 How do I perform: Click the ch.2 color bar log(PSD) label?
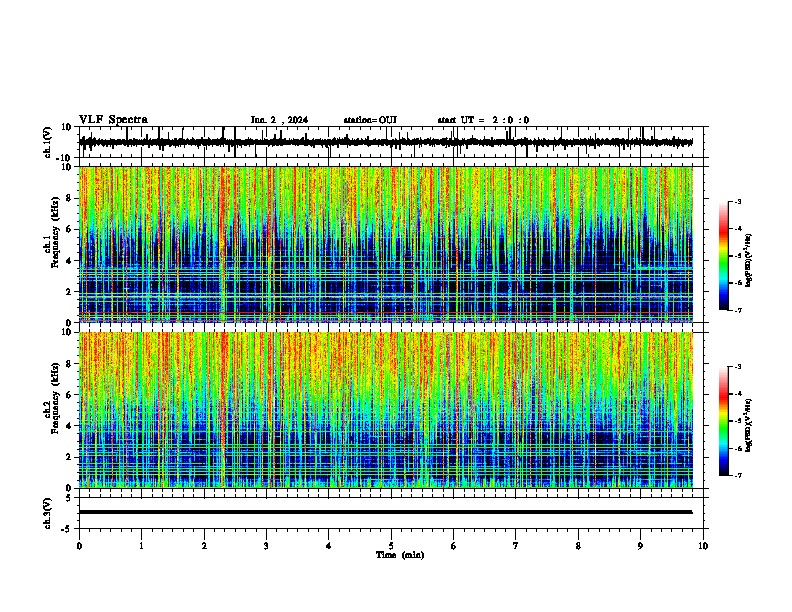[x=749, y=425]
